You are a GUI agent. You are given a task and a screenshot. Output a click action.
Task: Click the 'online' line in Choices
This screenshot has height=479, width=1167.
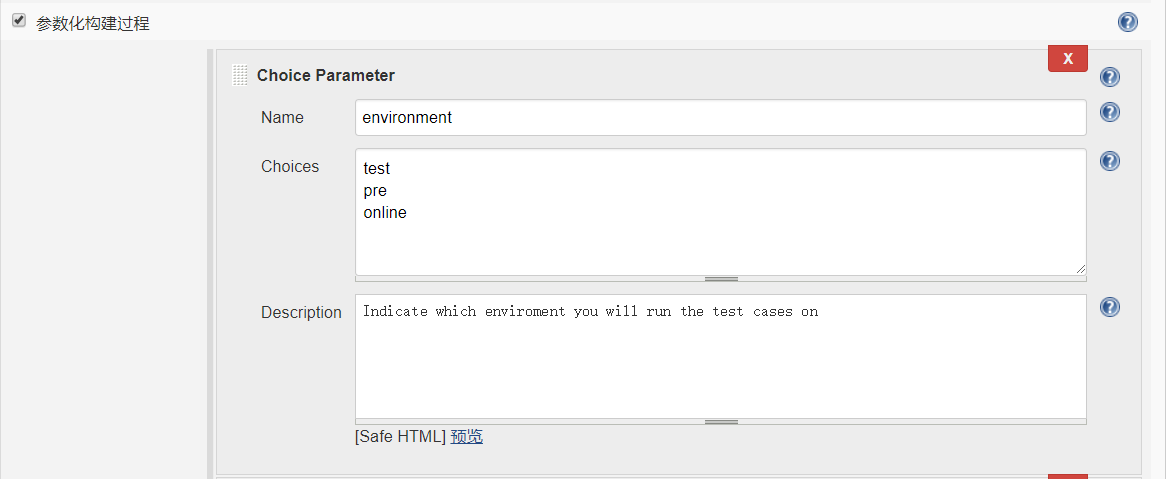(385, 213)
